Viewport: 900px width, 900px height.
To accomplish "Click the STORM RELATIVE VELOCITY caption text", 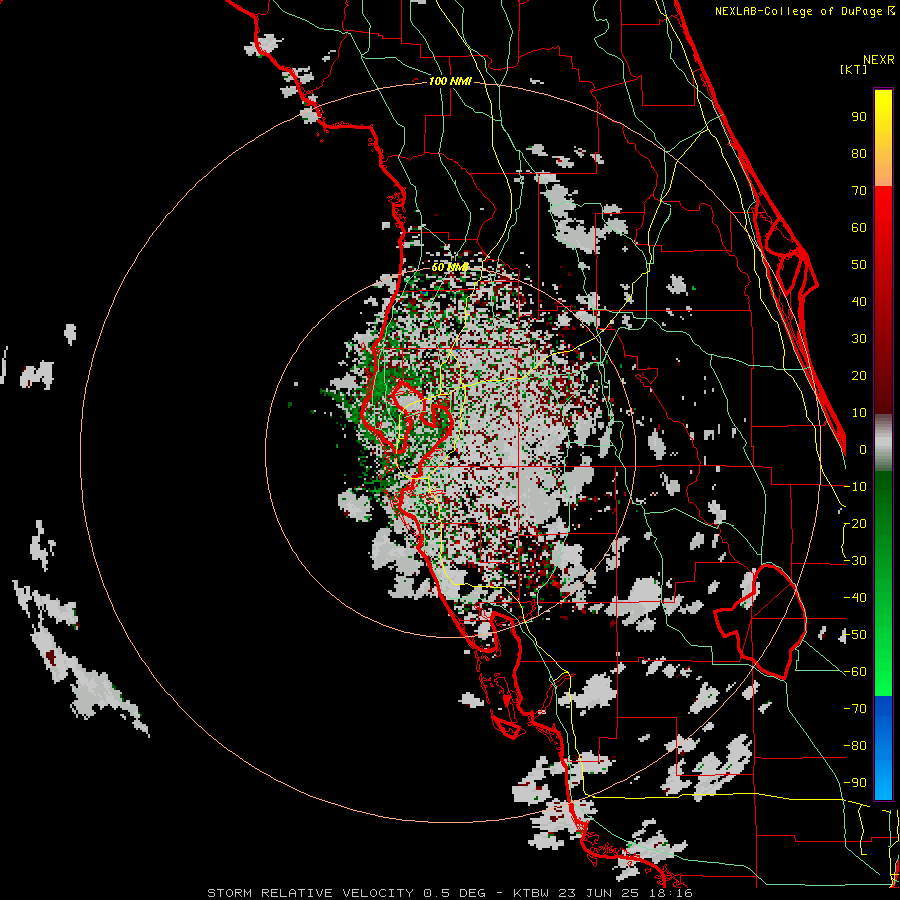I will point(313,893).
